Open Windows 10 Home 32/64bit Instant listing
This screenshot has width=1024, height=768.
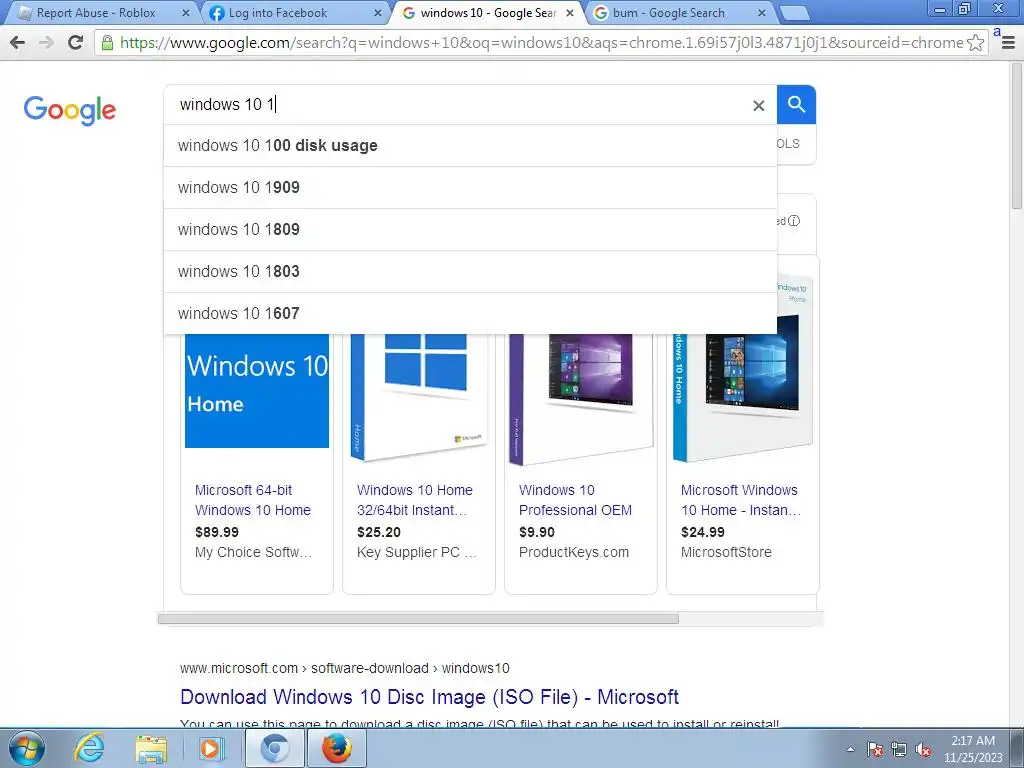coord(414,500)
